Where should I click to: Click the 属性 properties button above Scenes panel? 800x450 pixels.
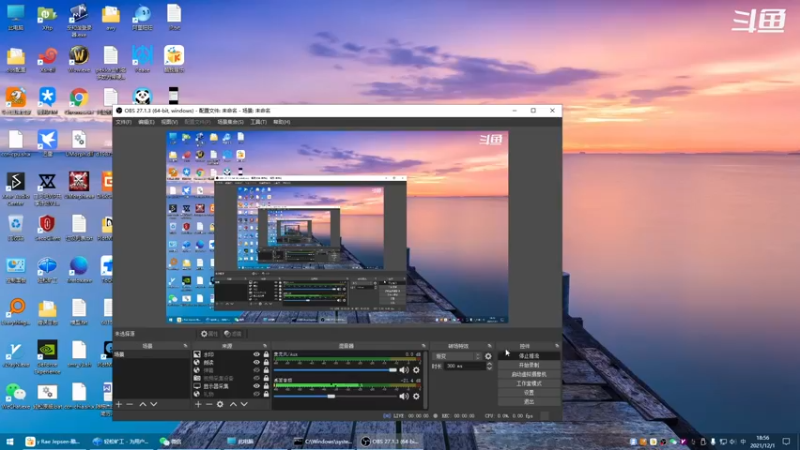209,334
